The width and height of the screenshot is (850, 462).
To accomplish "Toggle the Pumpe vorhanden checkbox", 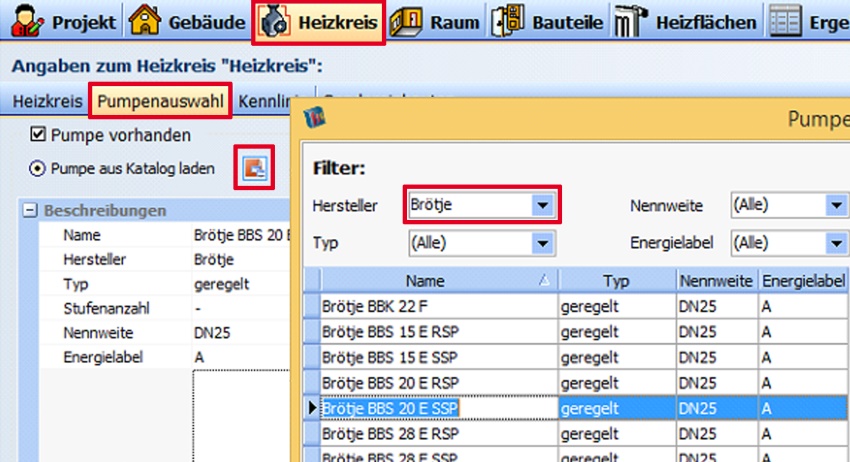I will [38, 134].
